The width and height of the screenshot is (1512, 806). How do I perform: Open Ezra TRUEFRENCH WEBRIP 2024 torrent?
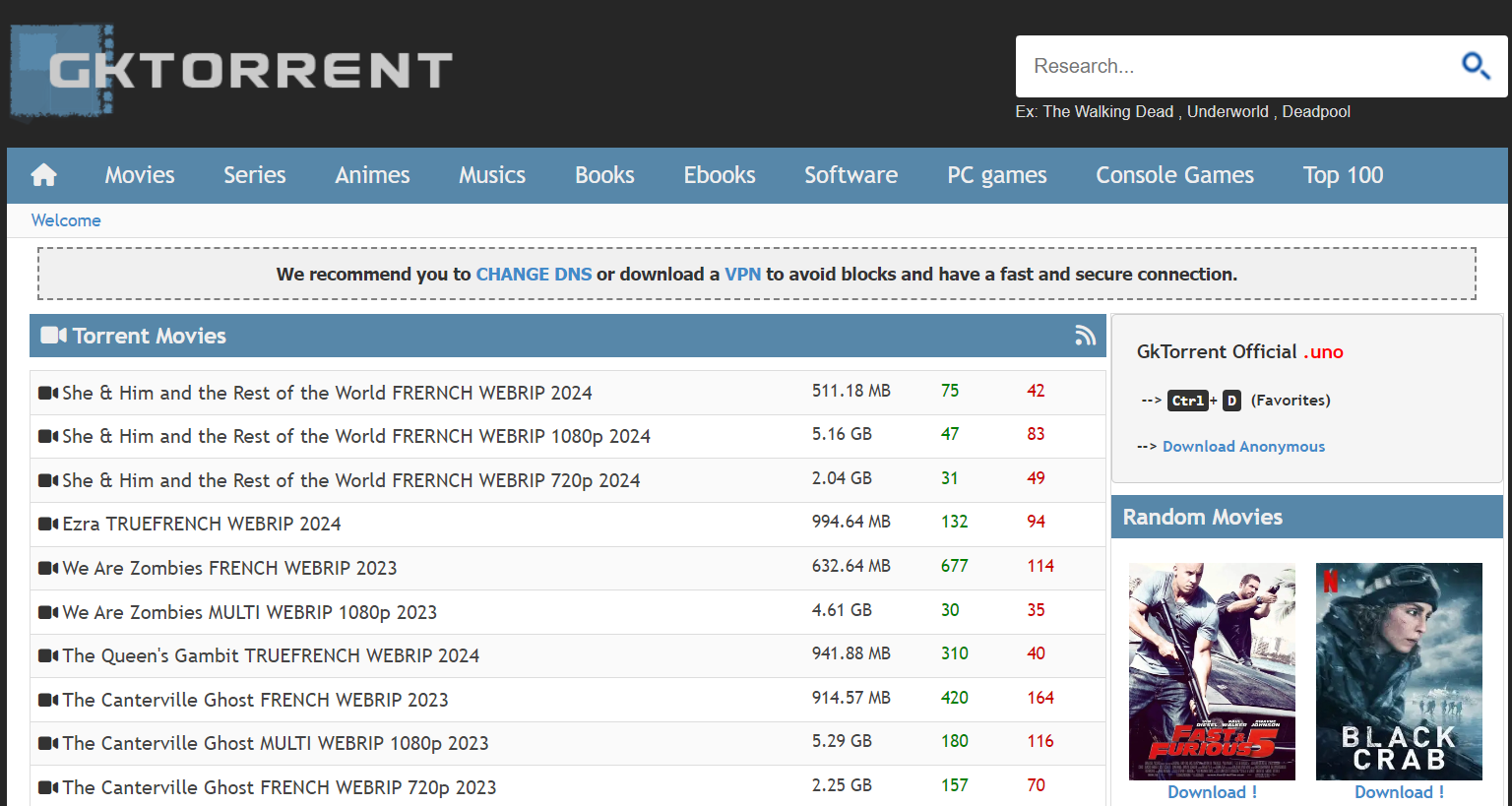pos(202,524)
